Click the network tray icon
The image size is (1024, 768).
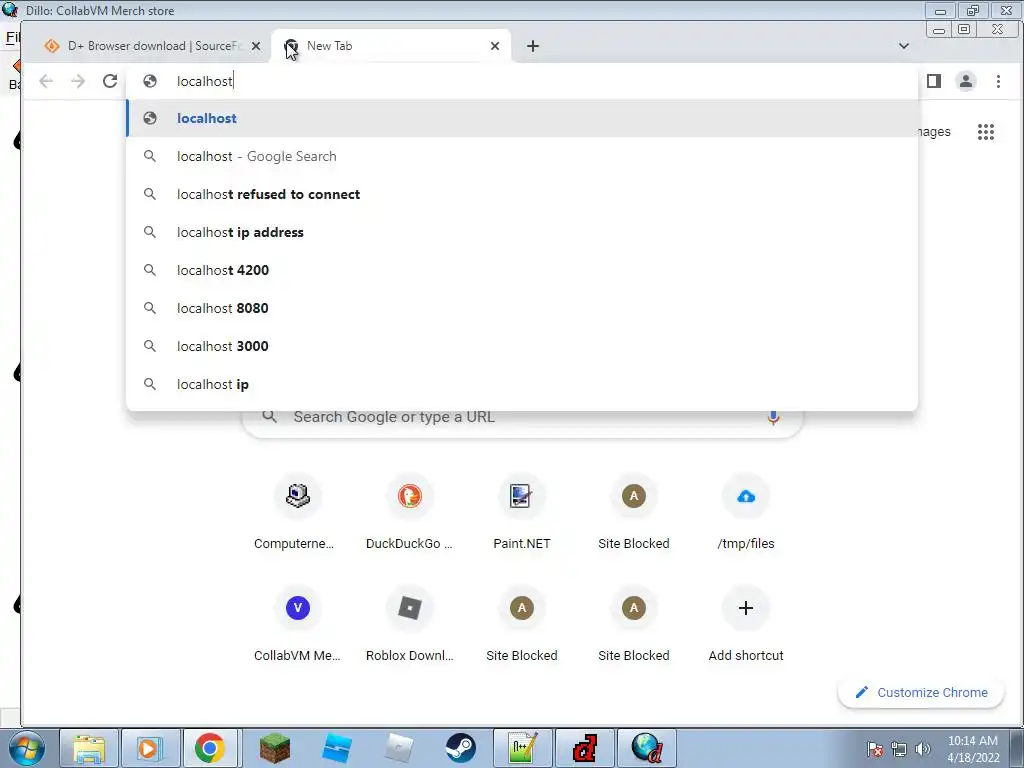pyautogui.click(x=899, y=750)
